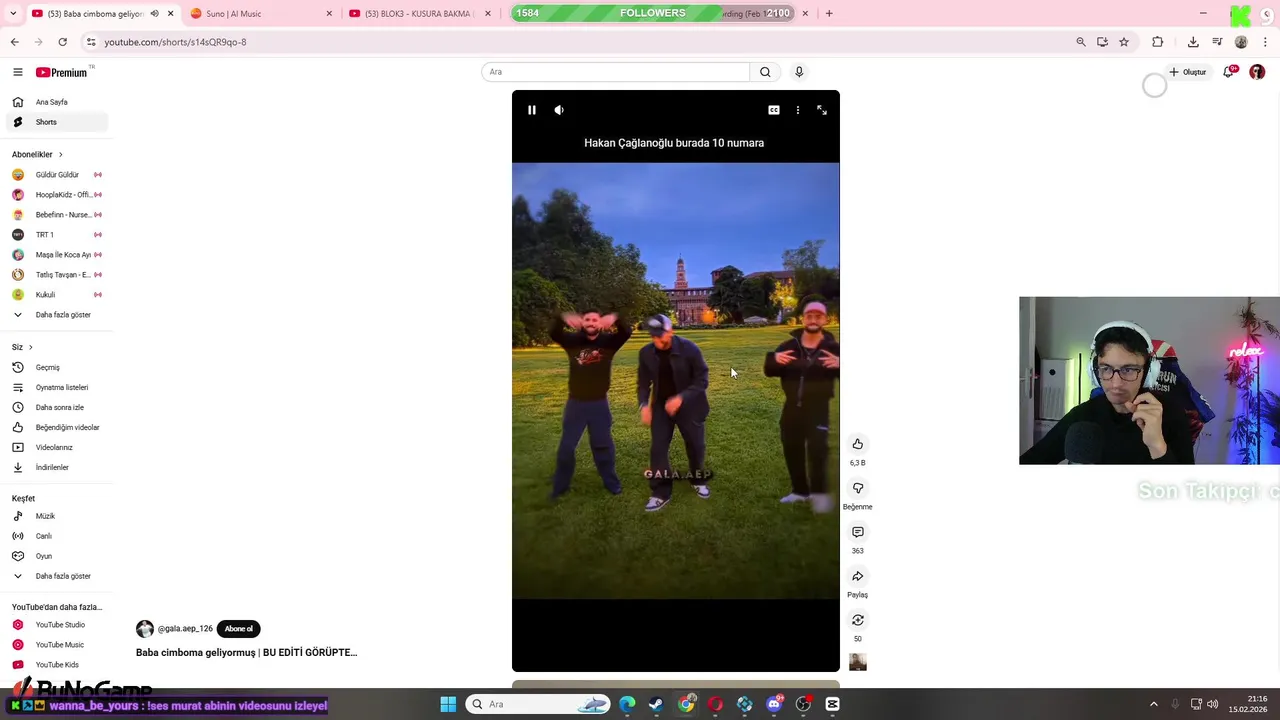This screenshot has width=1280, height=720.
Task: Toggle closed captions on the short
Action: click(774, 110)
